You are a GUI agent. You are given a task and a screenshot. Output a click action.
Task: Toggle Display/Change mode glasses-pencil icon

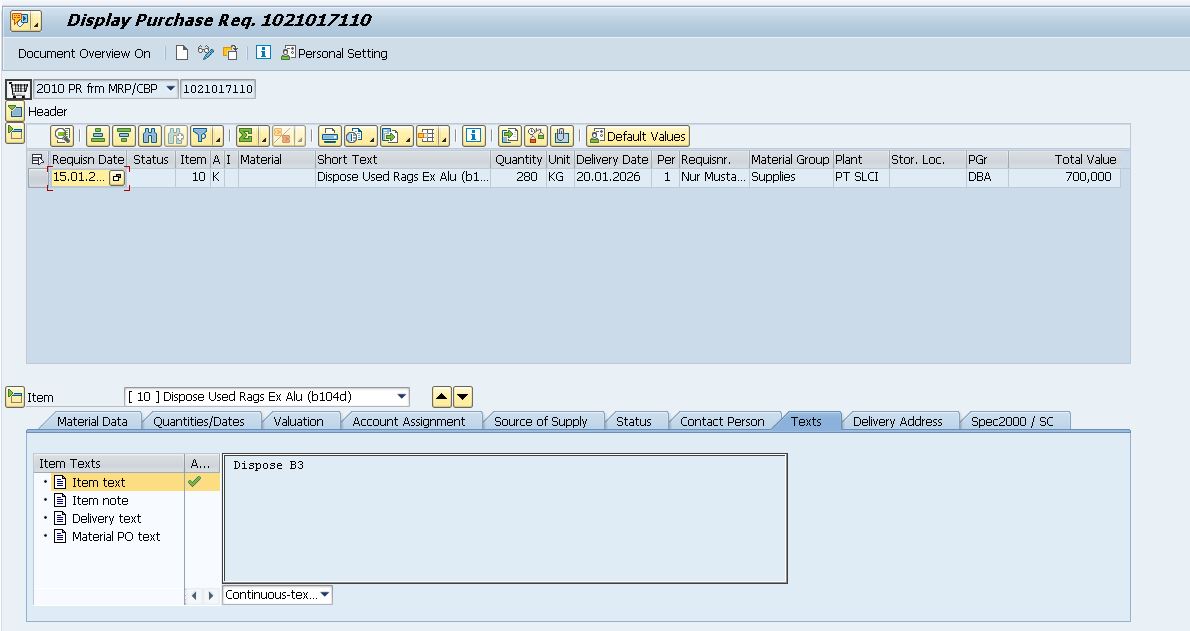pos(206,53)
